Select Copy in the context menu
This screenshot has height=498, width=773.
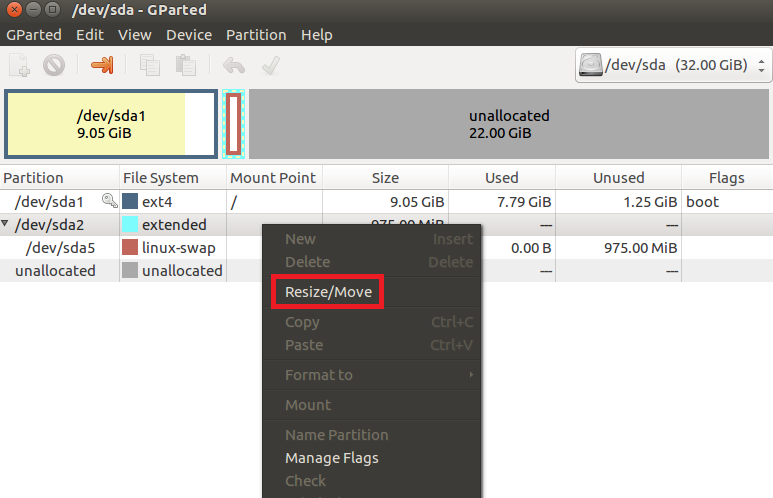(x=372, y=322)
